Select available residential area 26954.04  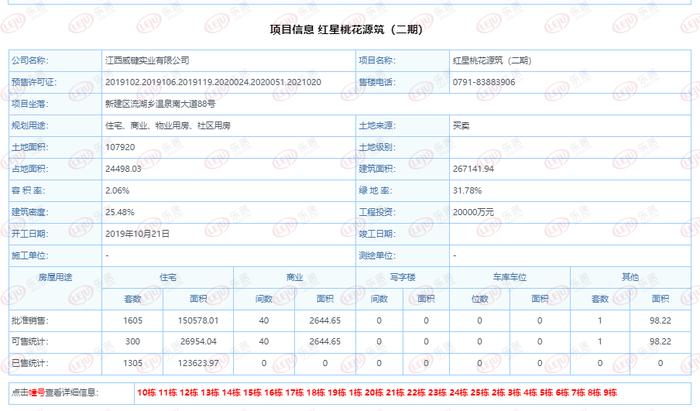click(198, 341)
